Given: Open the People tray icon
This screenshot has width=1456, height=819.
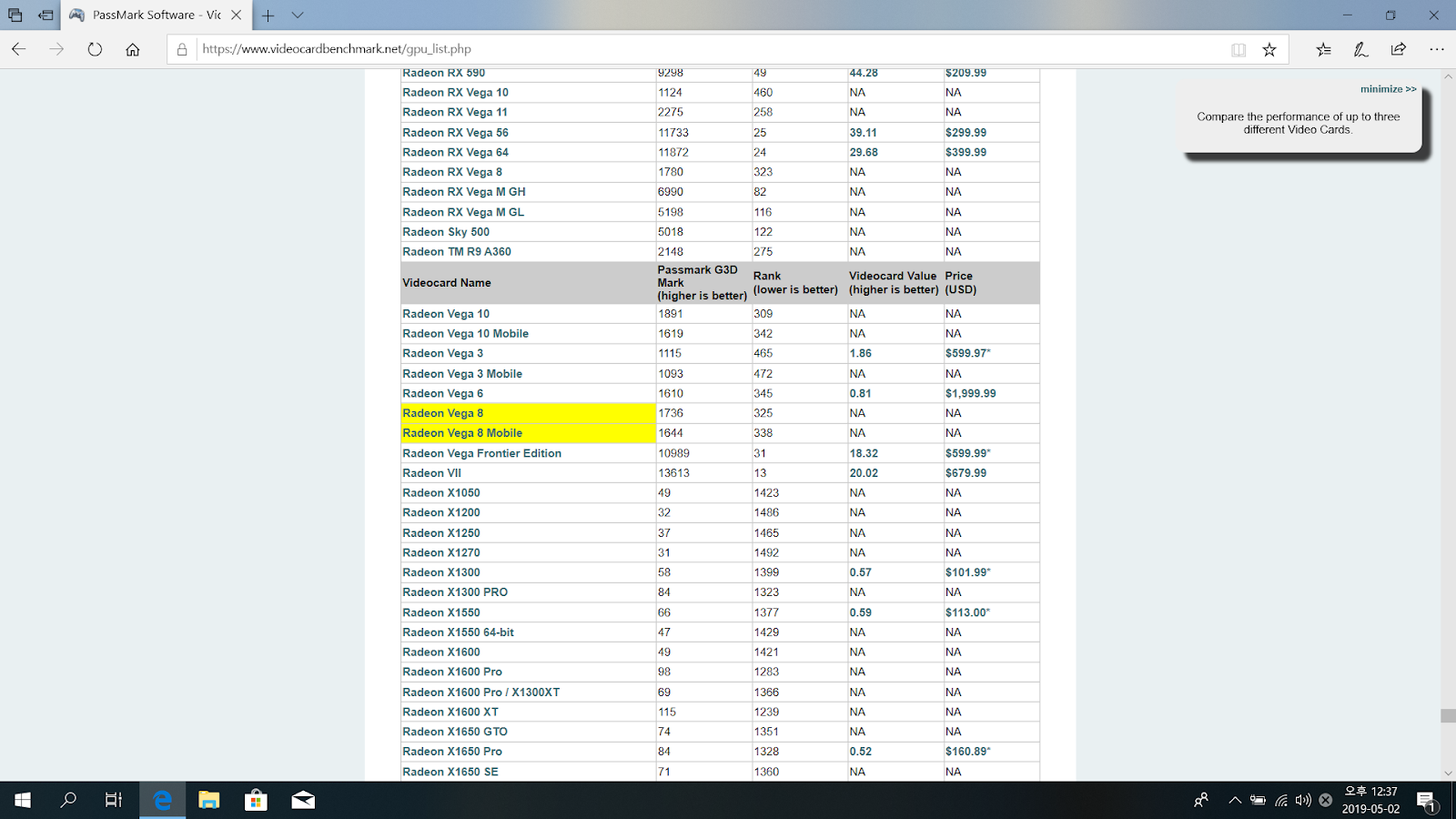Looking at the screenshot, I should pyautogui.click(x=1201, y=800).
